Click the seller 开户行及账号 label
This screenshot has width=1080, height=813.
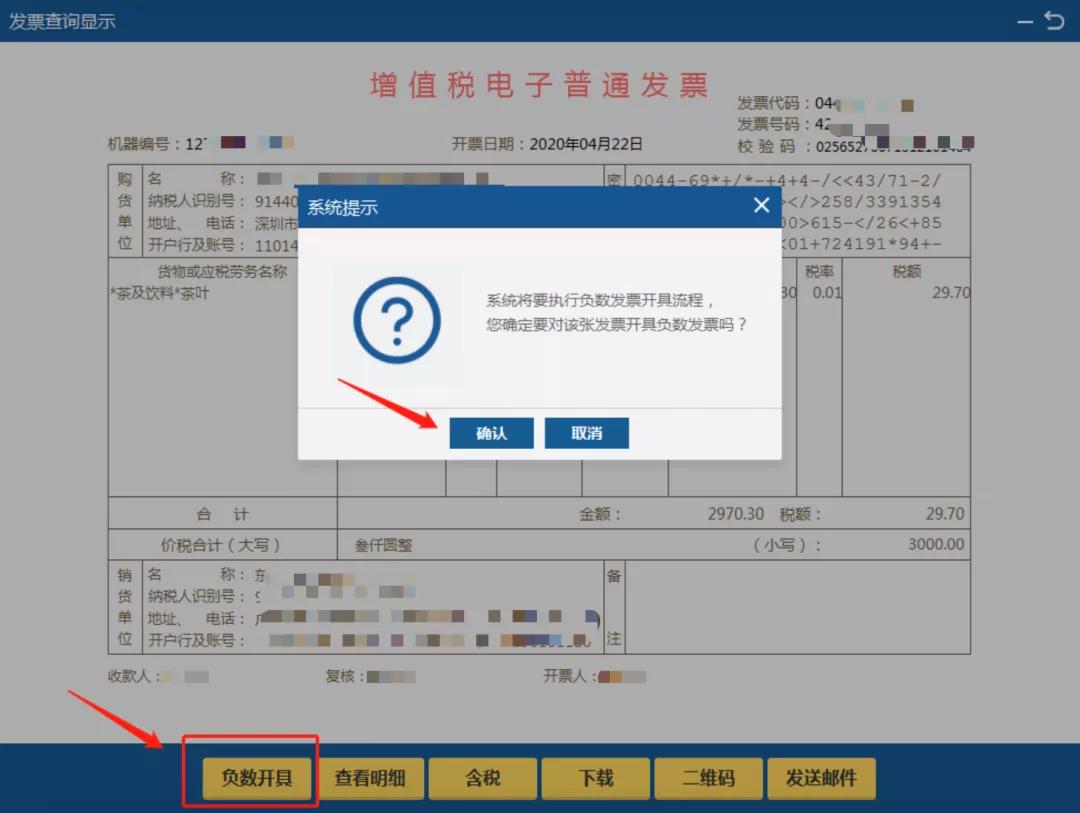click(196, 640)
